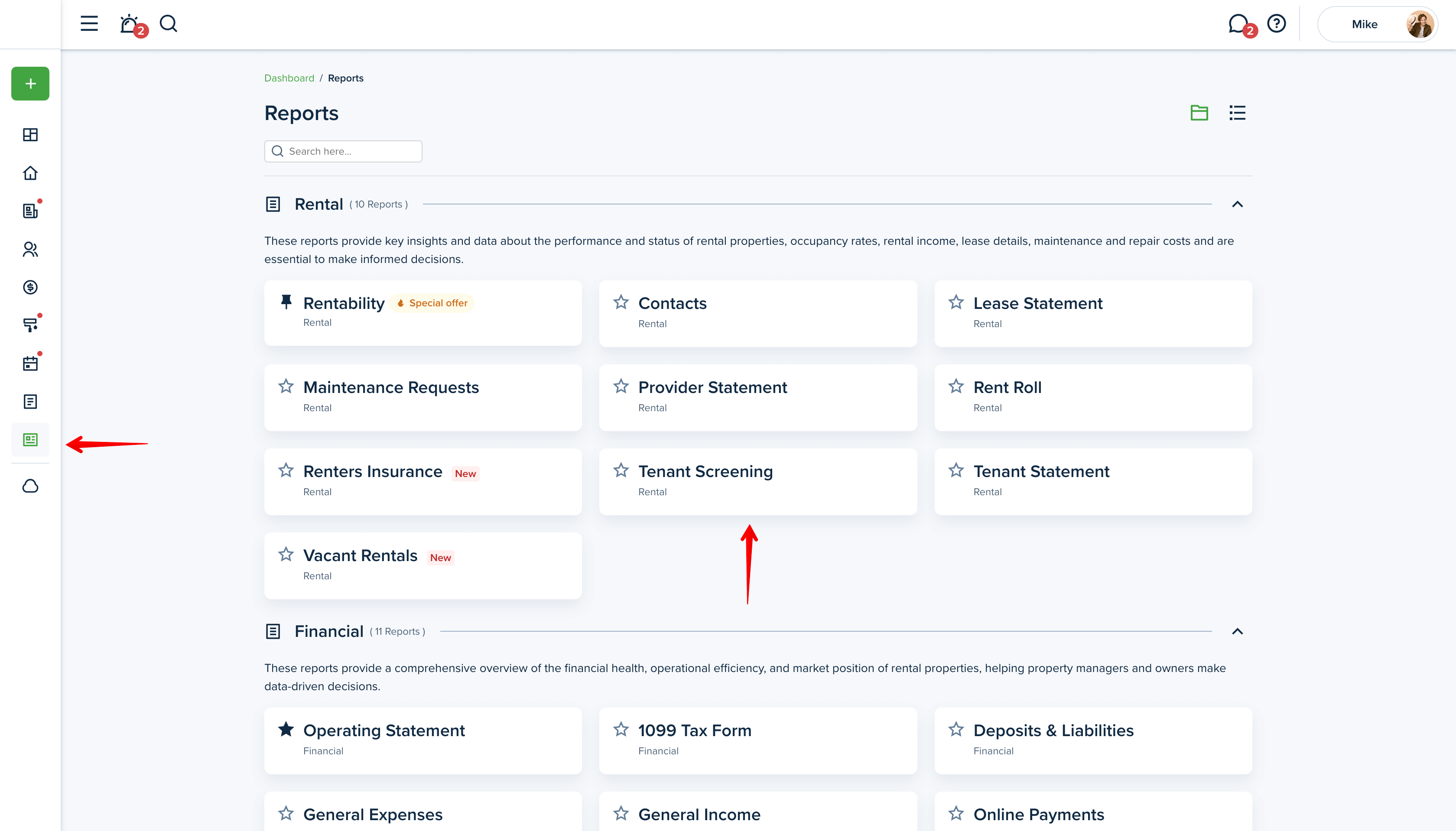
Task: Open the Renters Insurance report
Action: click(x=423, y=482)
